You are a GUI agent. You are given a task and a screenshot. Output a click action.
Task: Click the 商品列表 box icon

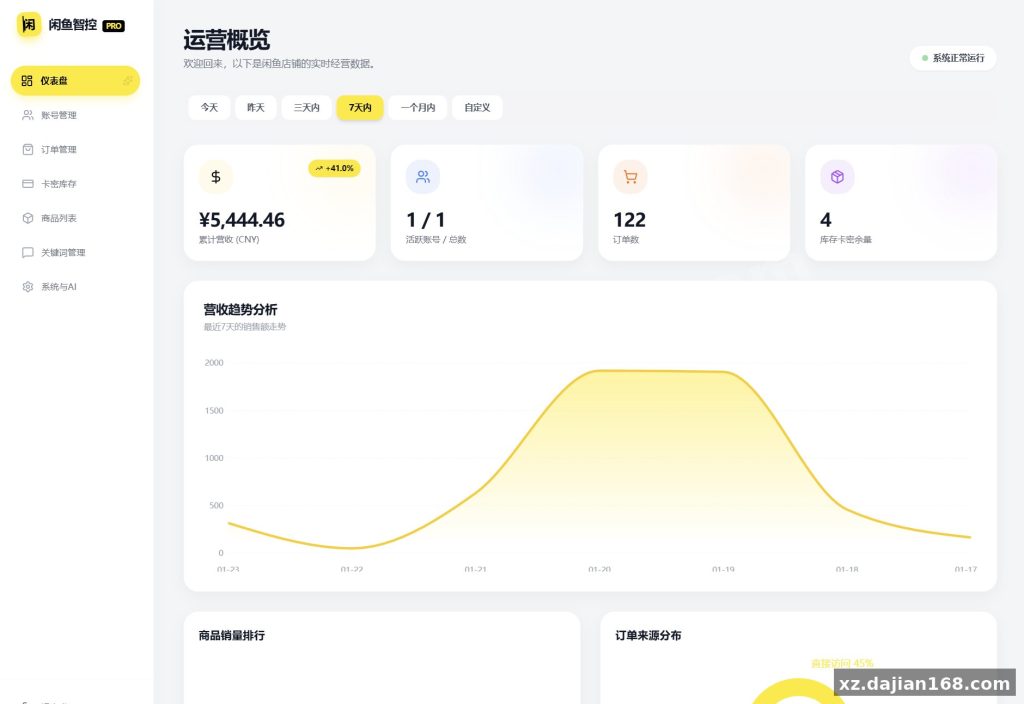[27, 218]
